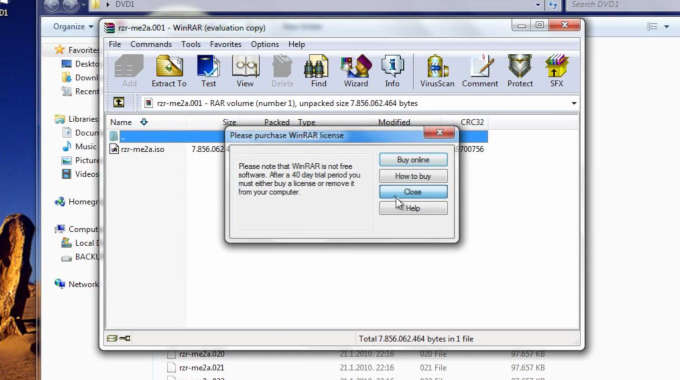
Task: Close the license dialog with Close button
Action: [x=413, y=192]
